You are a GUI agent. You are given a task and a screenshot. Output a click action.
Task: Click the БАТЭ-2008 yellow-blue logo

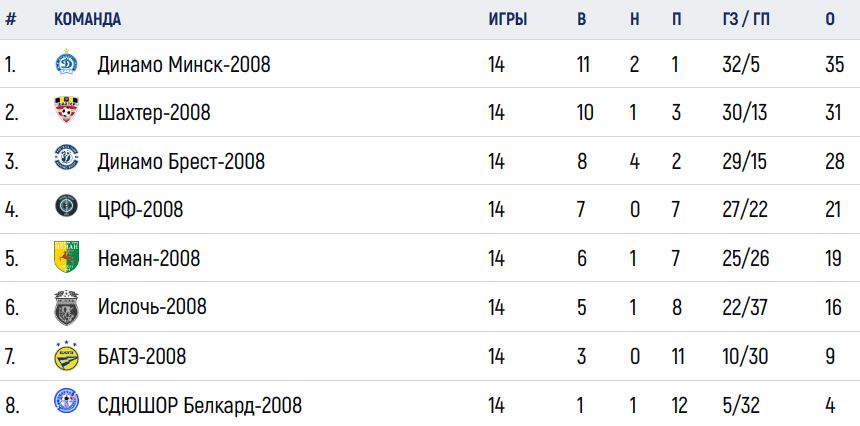pos(66,356)
